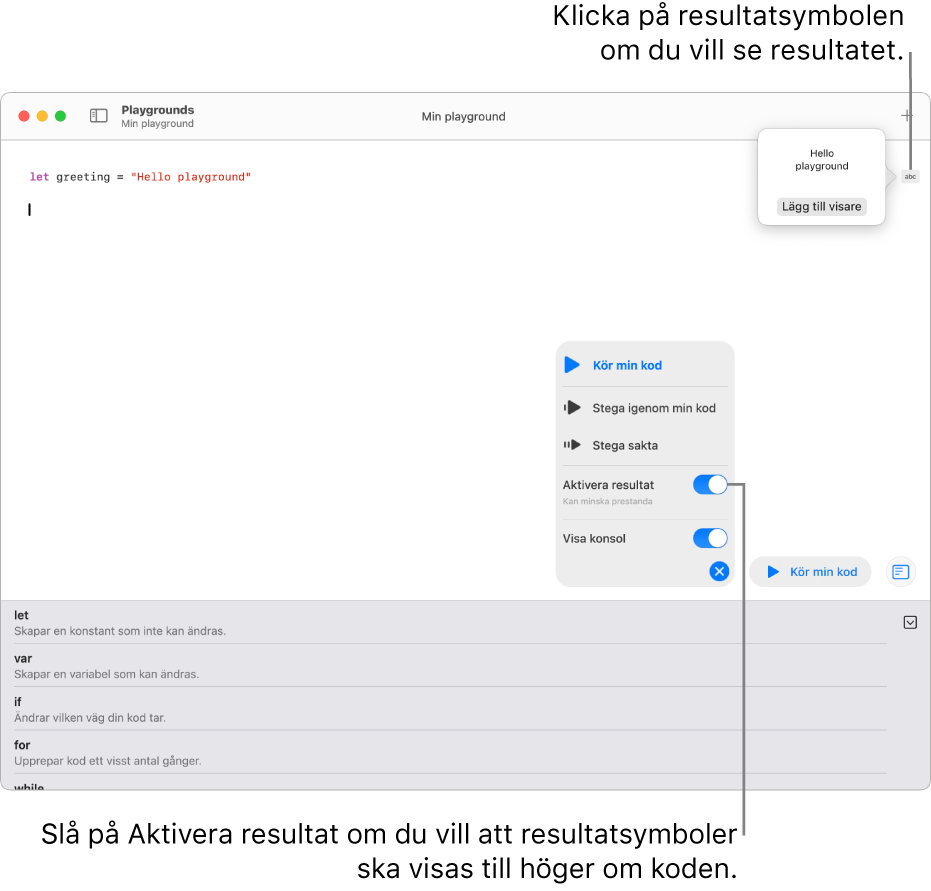Click the greeting variable name
Screen dimensions: 931x891
[x=83, y=177]
